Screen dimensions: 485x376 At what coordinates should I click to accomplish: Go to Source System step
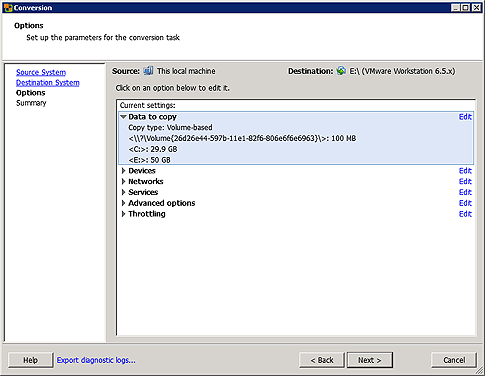41,72
